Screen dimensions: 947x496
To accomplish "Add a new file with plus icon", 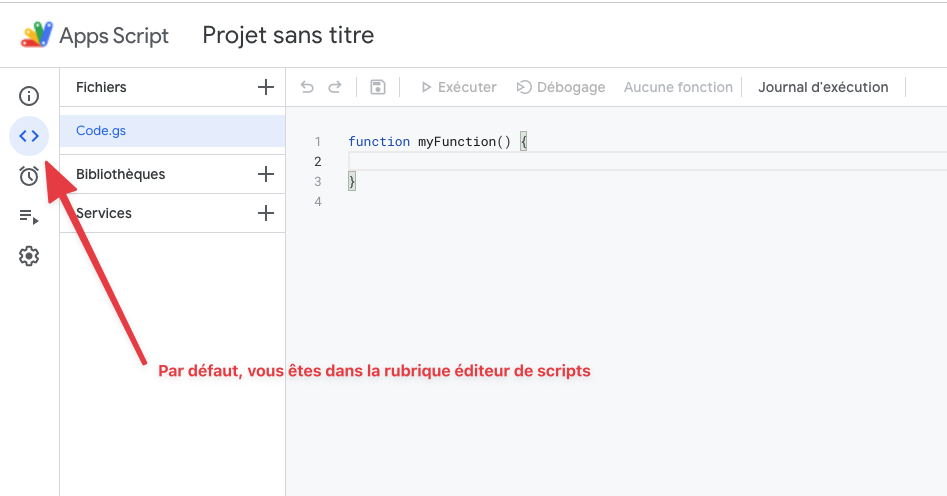I will [x=265, y=87].
